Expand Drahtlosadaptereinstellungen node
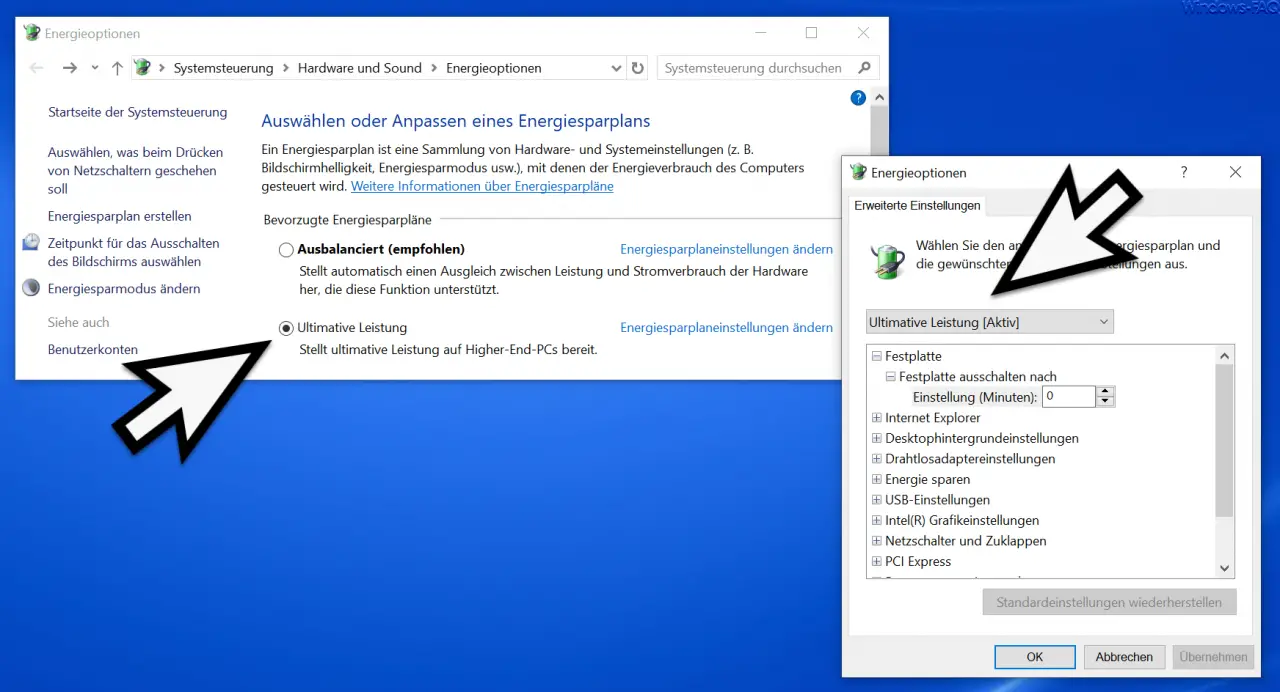This screenshot has height=692, width=1280. click(x=877, y=459)
